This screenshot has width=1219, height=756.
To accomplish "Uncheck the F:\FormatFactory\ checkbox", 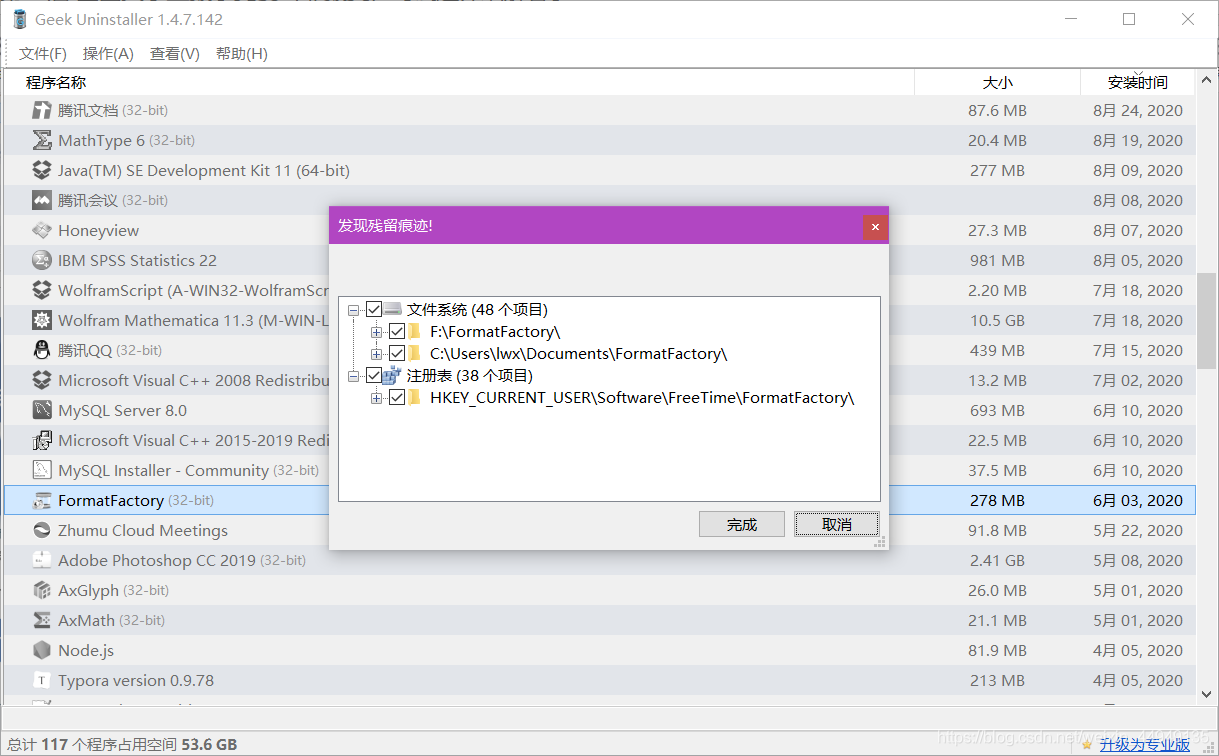I will 397,331.
